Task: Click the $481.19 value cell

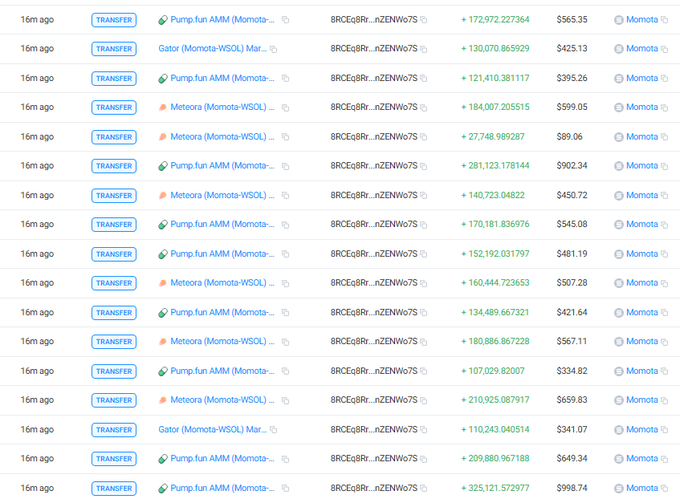Action: tap(572, 254)
